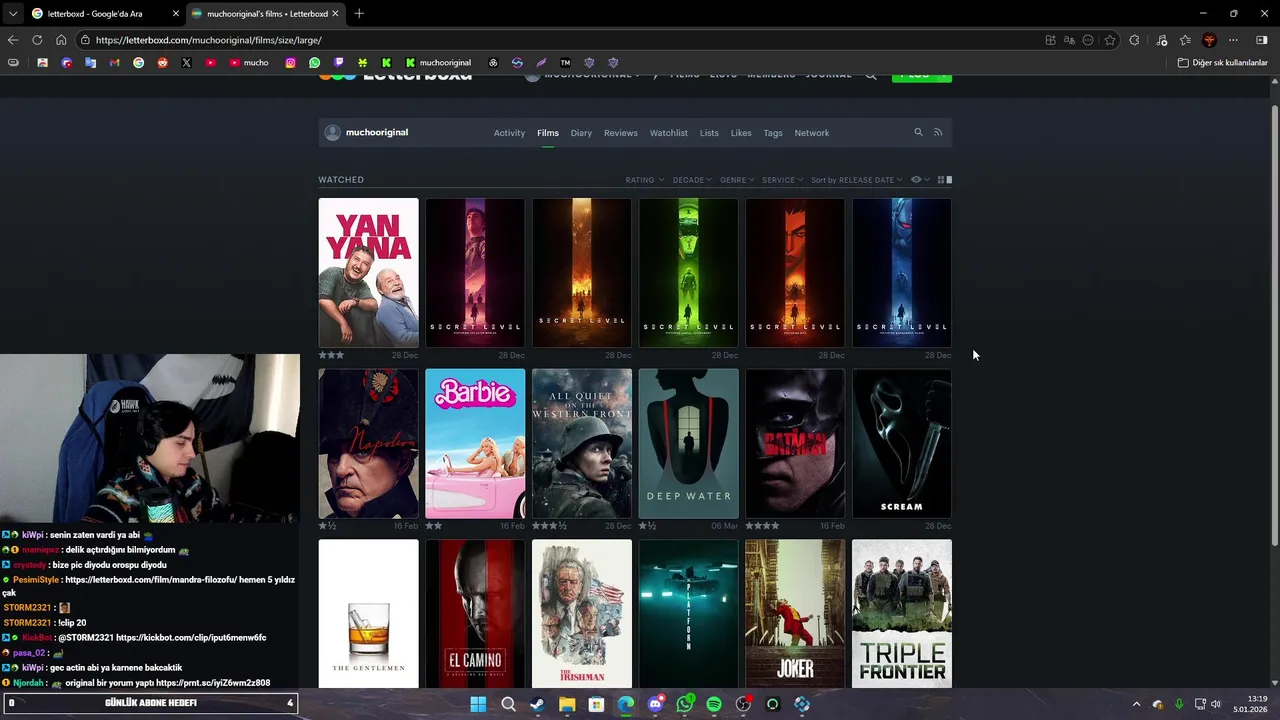Toggle the eye visibility filter
This screenshot has height=720, width=1280.
tap(919, 180)
